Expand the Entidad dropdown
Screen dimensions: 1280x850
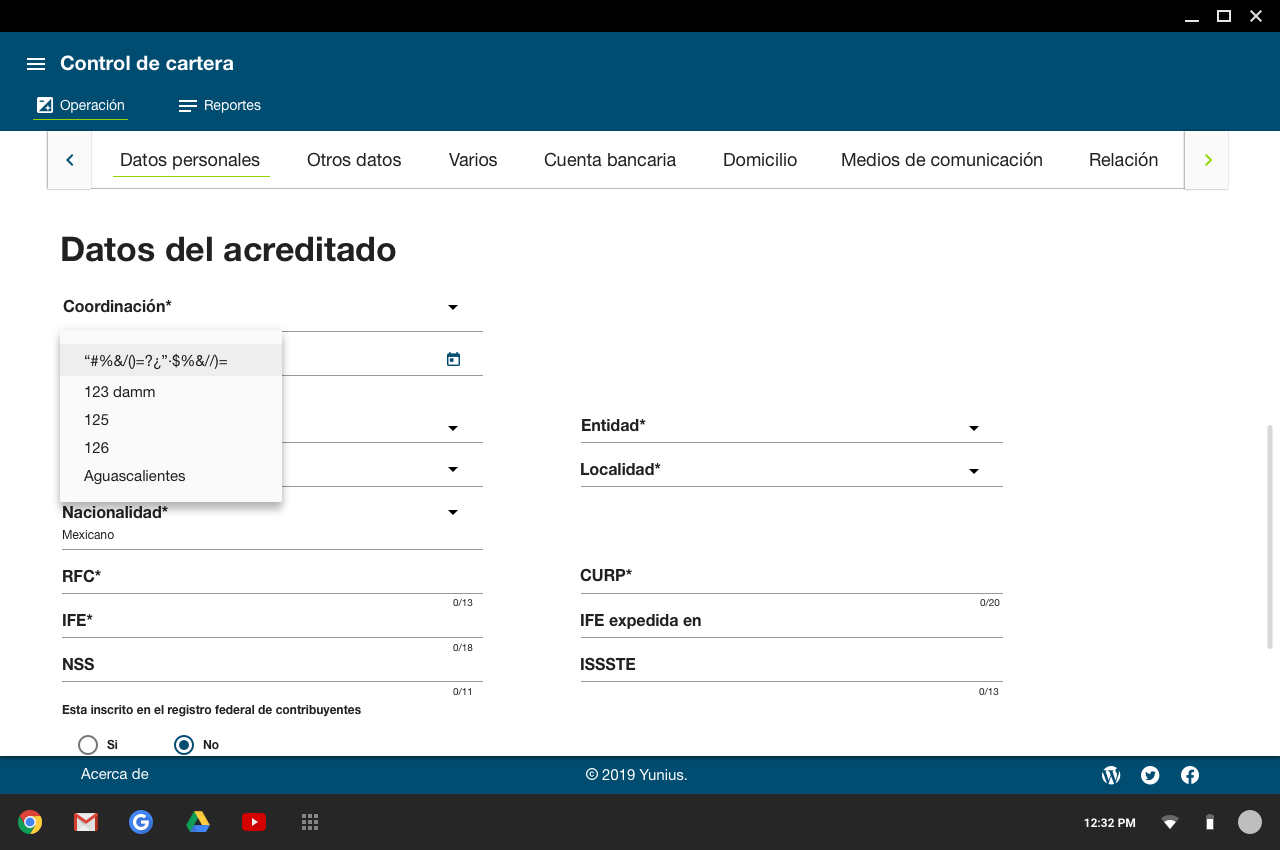pyautogui.click(x=973, y=428)
